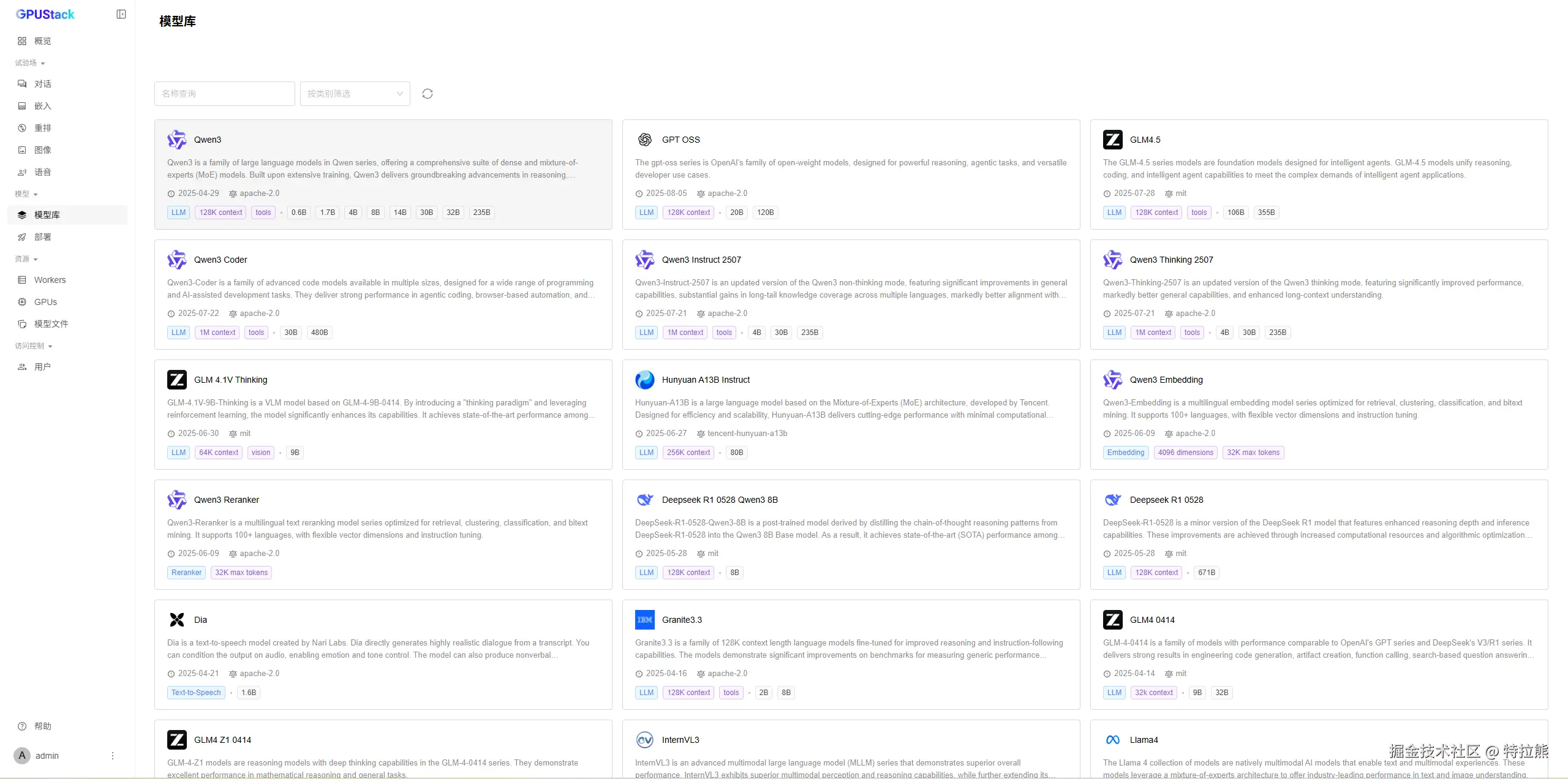The width and height of the screenshot is (1568, 779).
Task: Select the 235B size tag on Qwen3
Action: 481,213
